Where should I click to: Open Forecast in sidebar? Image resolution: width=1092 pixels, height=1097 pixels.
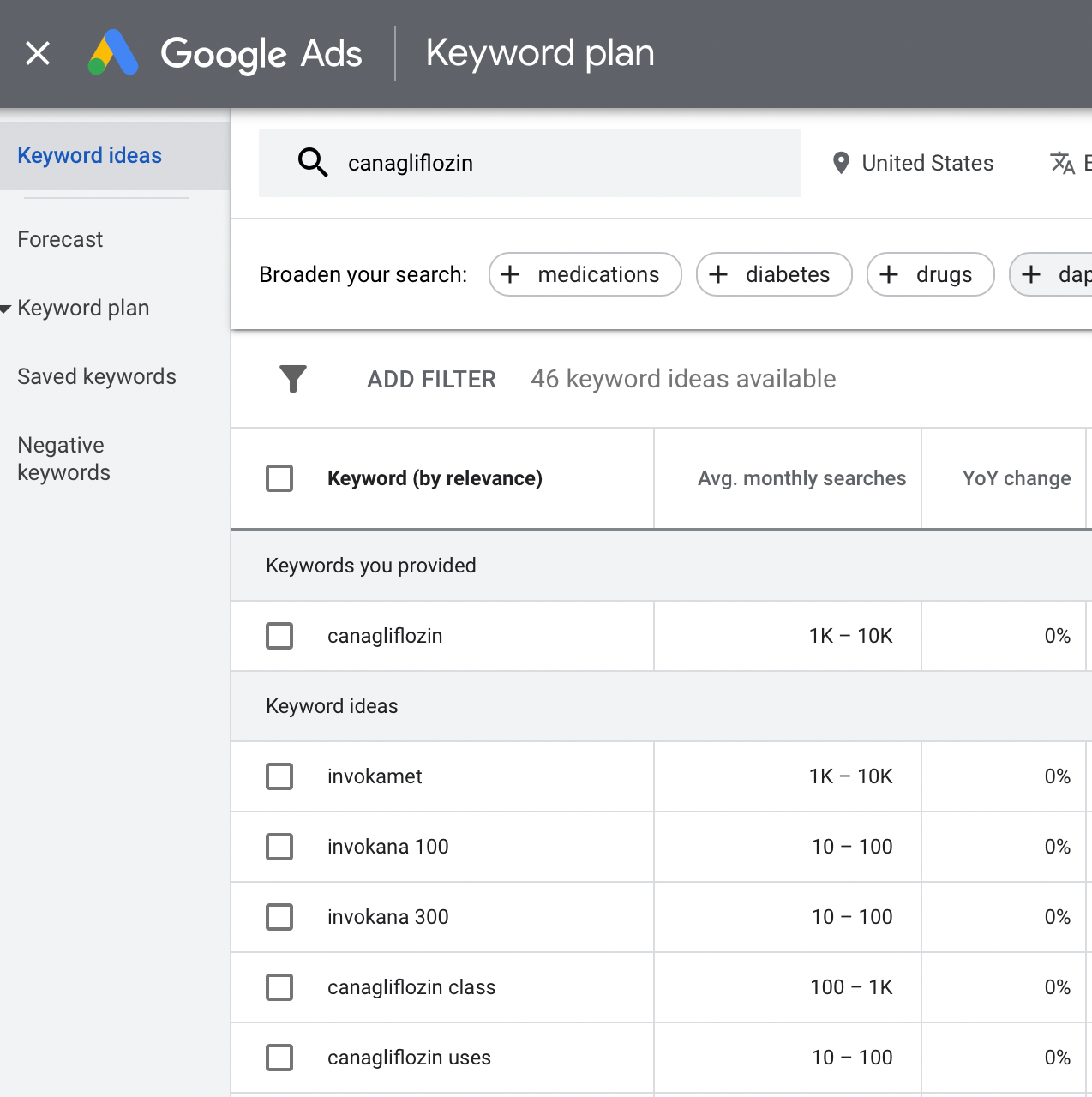(60, 239)
